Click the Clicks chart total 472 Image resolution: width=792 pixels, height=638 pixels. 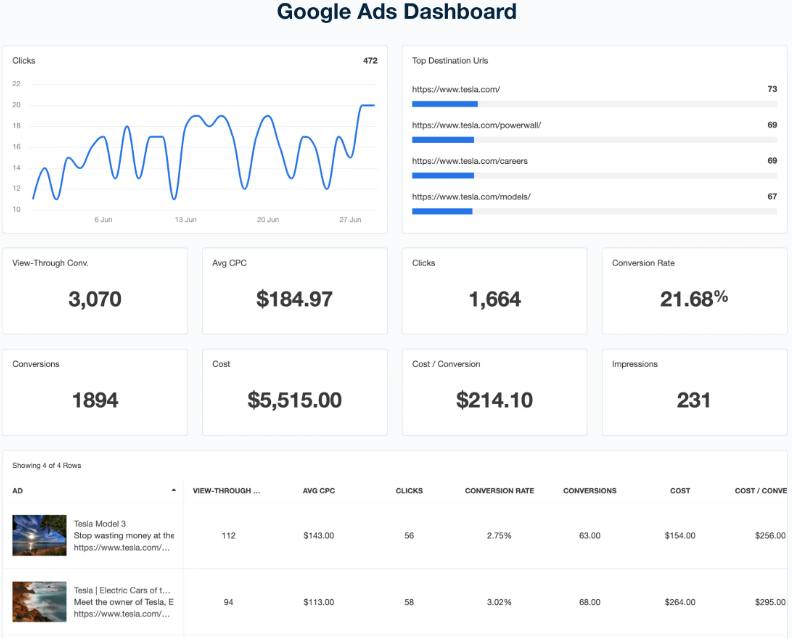click(x=370, y=61)
